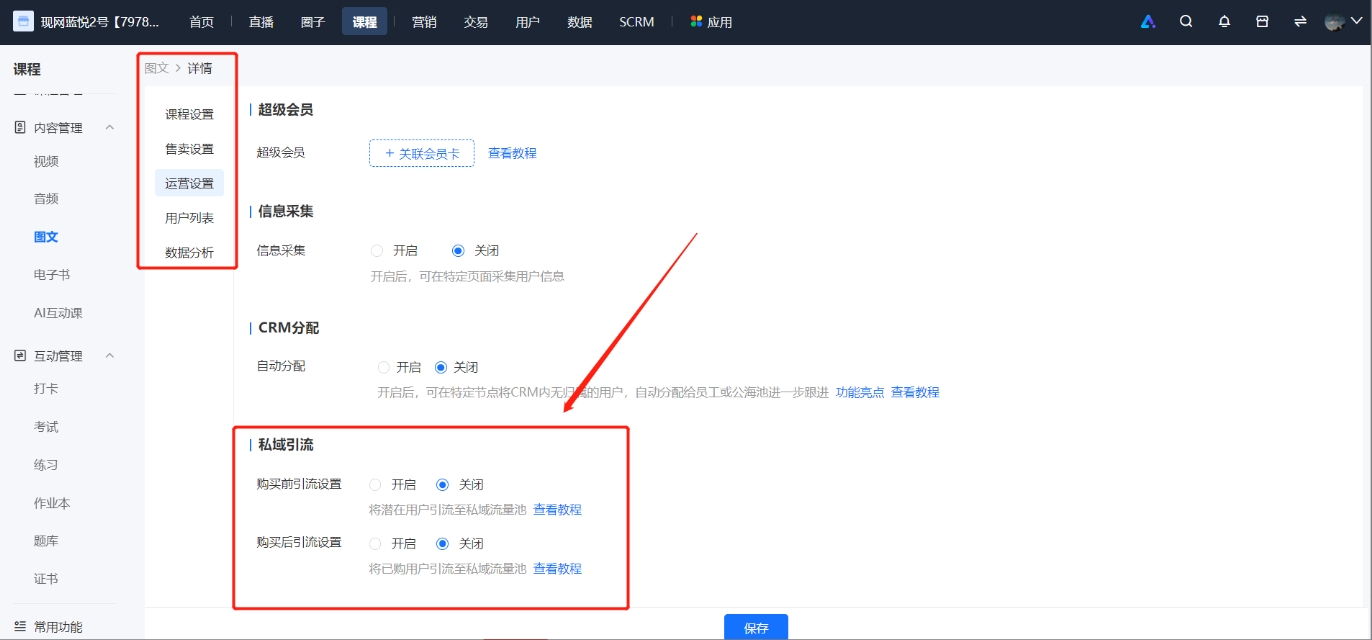Click the account switch arrows icon
The height and width of the screenshot is (640, 1372).
pos(1299,20)
